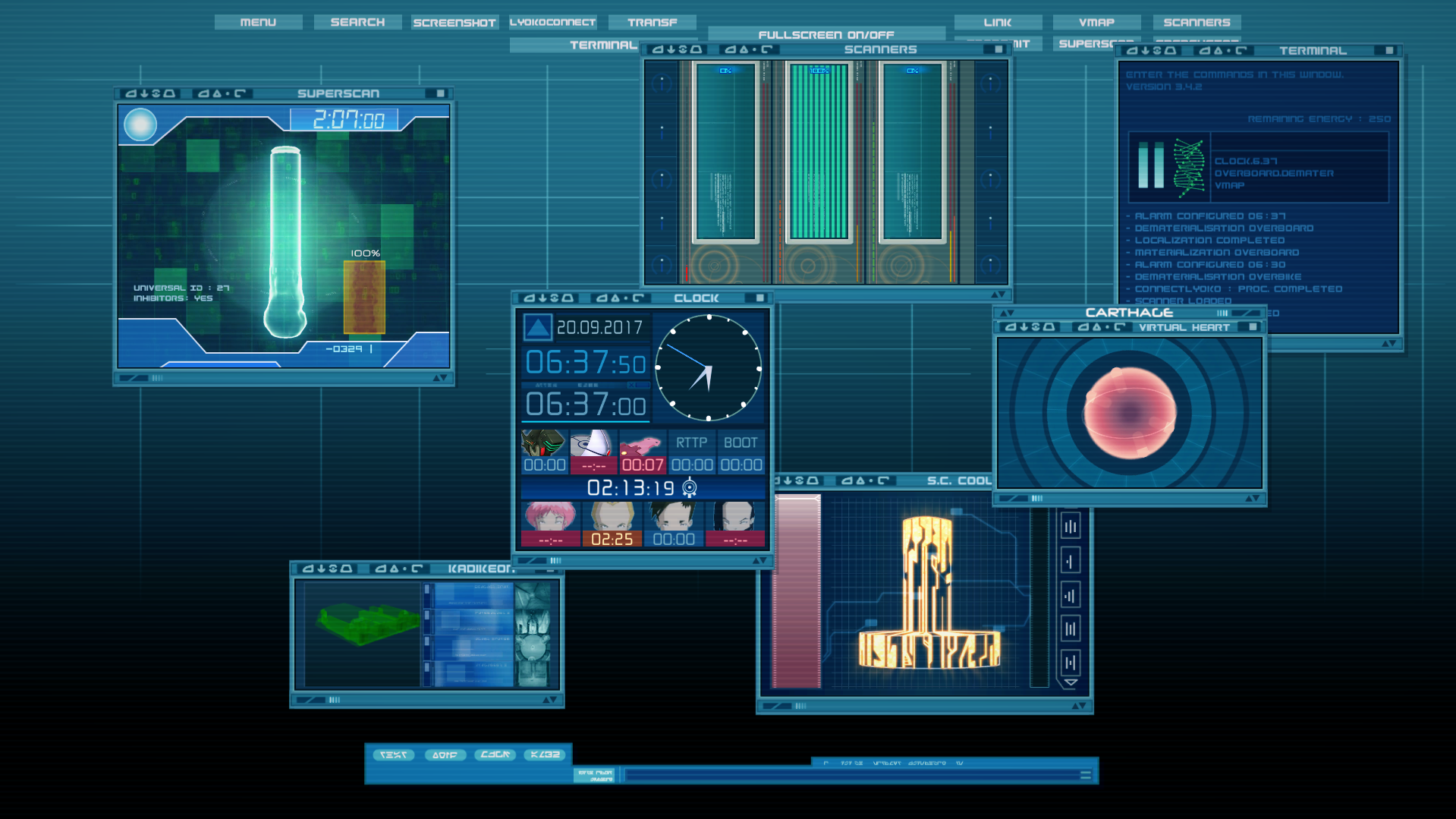Click the bottom-left info icon in Scanners

[x=662, y=265]
